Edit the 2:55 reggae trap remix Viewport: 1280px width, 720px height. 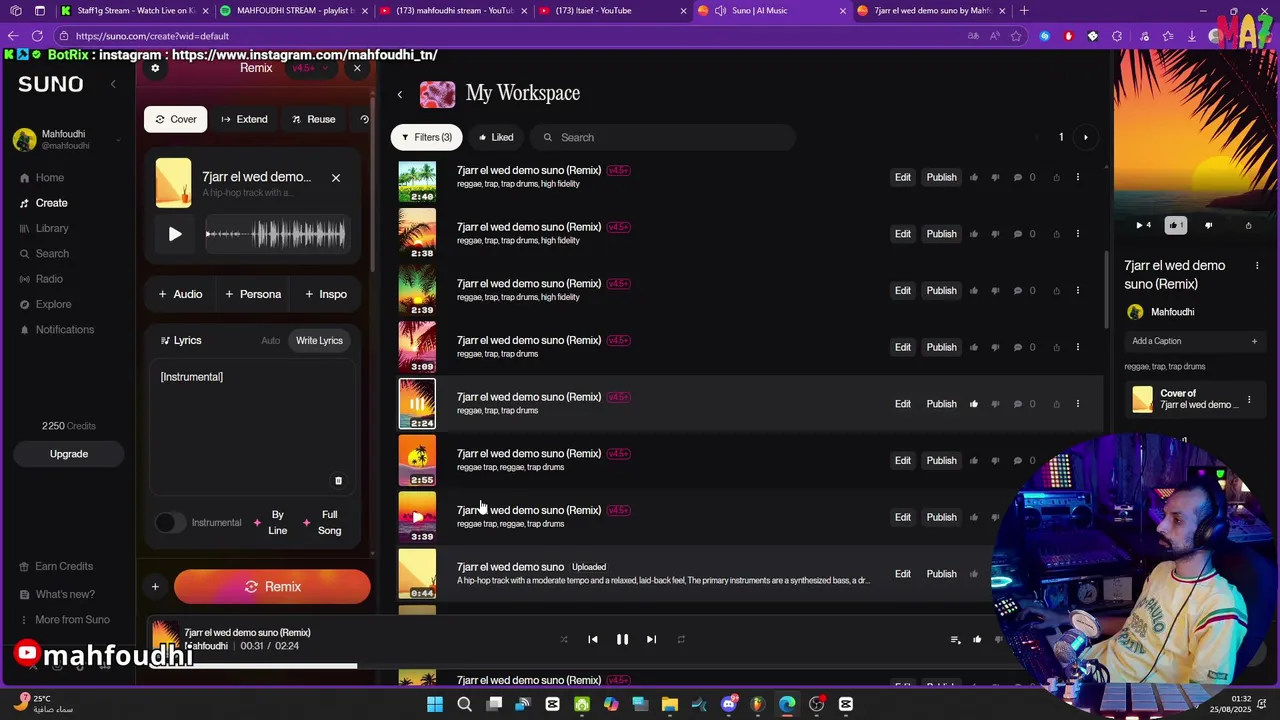[903, 461]
